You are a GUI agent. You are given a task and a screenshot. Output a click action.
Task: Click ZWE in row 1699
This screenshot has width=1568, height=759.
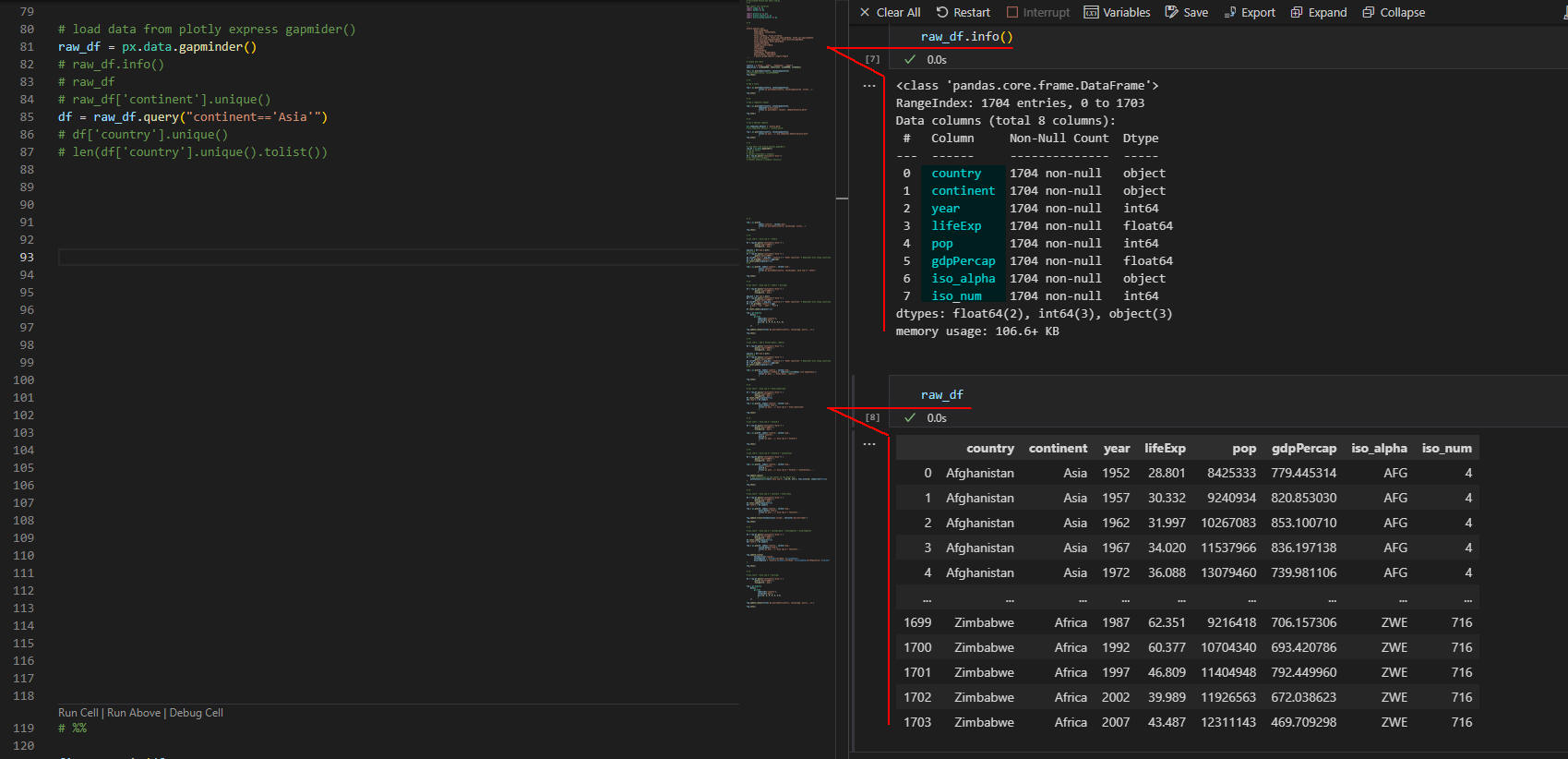1394,622
